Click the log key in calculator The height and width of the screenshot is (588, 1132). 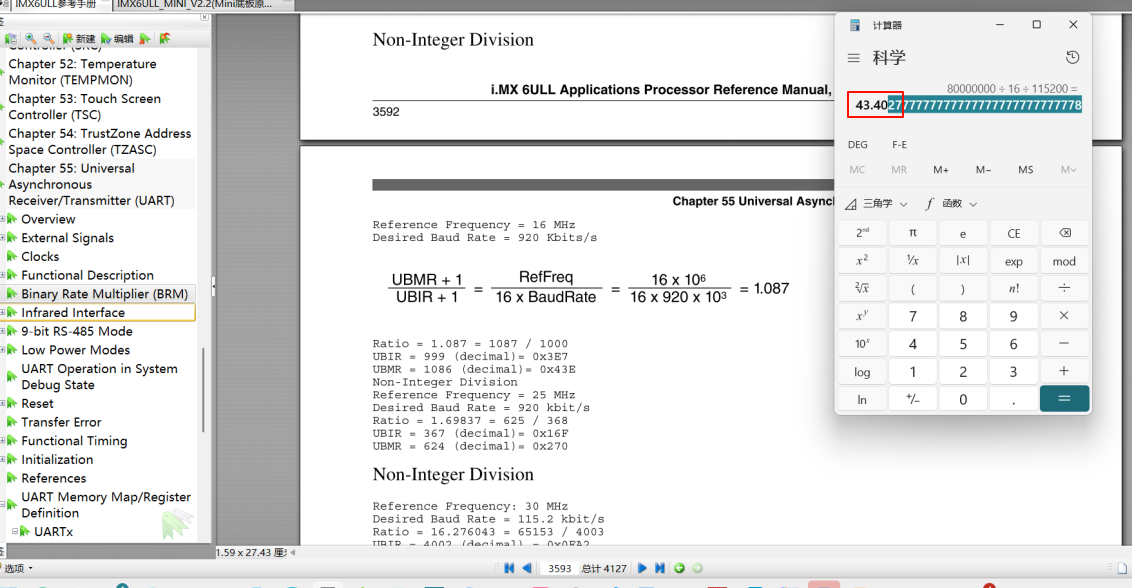click(x=862, y=371)
